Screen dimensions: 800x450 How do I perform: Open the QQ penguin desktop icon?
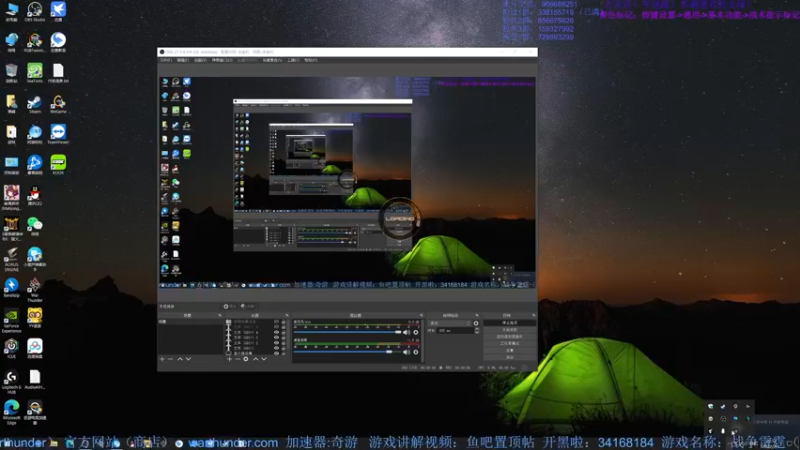click(35, 196)
